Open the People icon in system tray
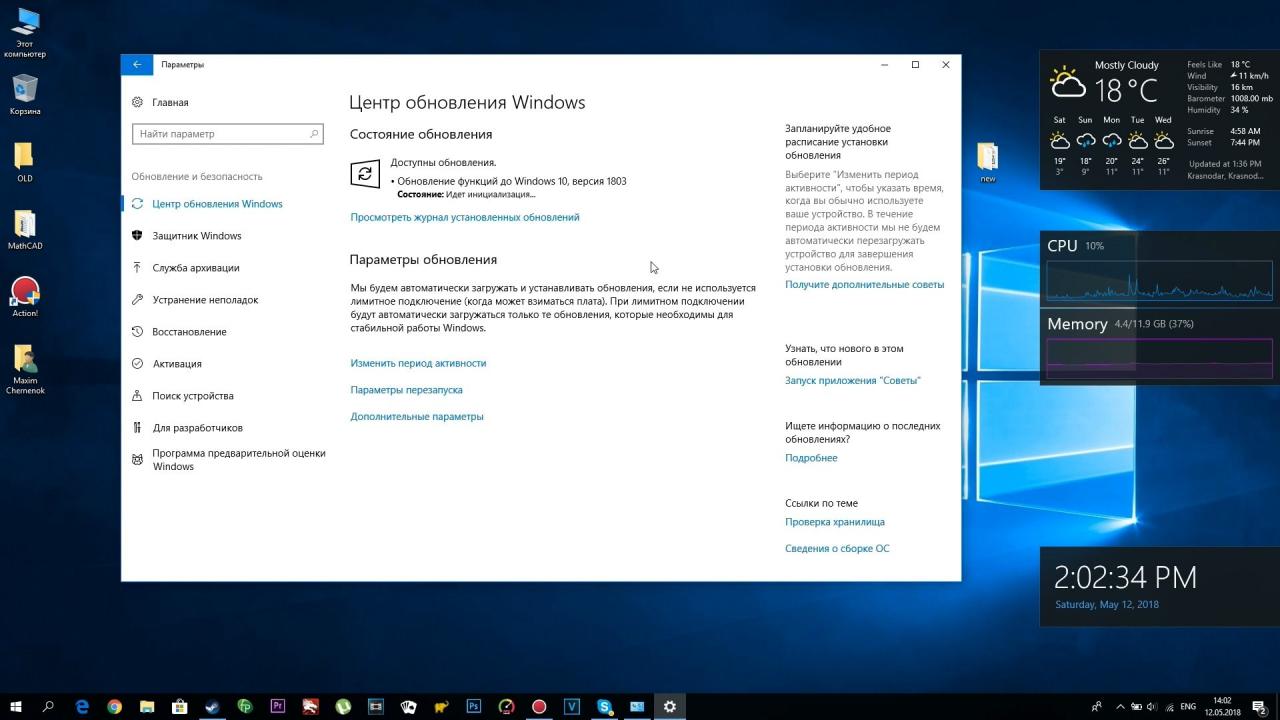Viewport: 1280px width, 720px height. 1097,706
